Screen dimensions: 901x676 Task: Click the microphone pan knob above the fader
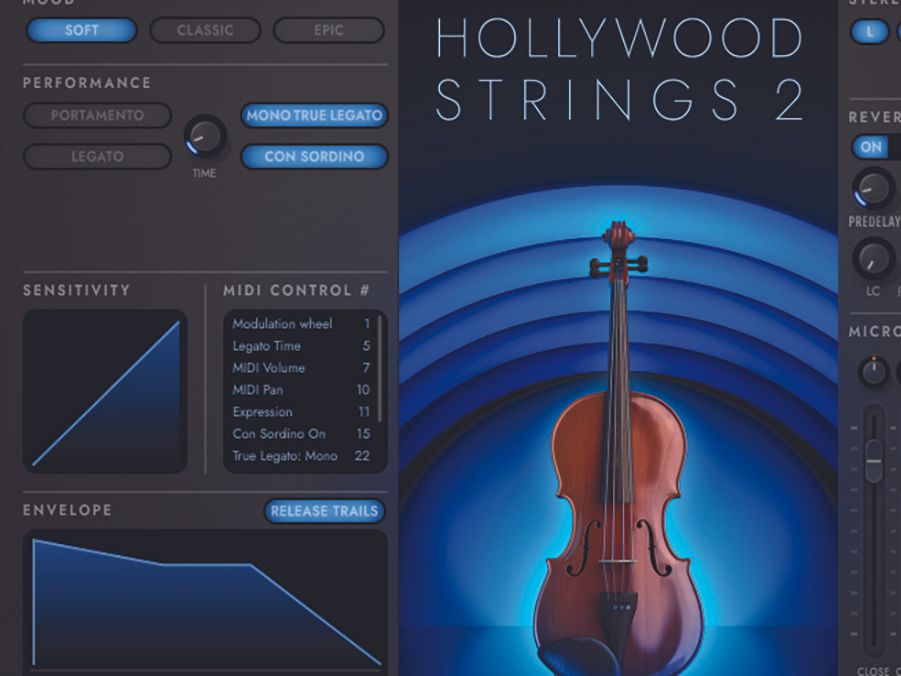coord(874,371)
